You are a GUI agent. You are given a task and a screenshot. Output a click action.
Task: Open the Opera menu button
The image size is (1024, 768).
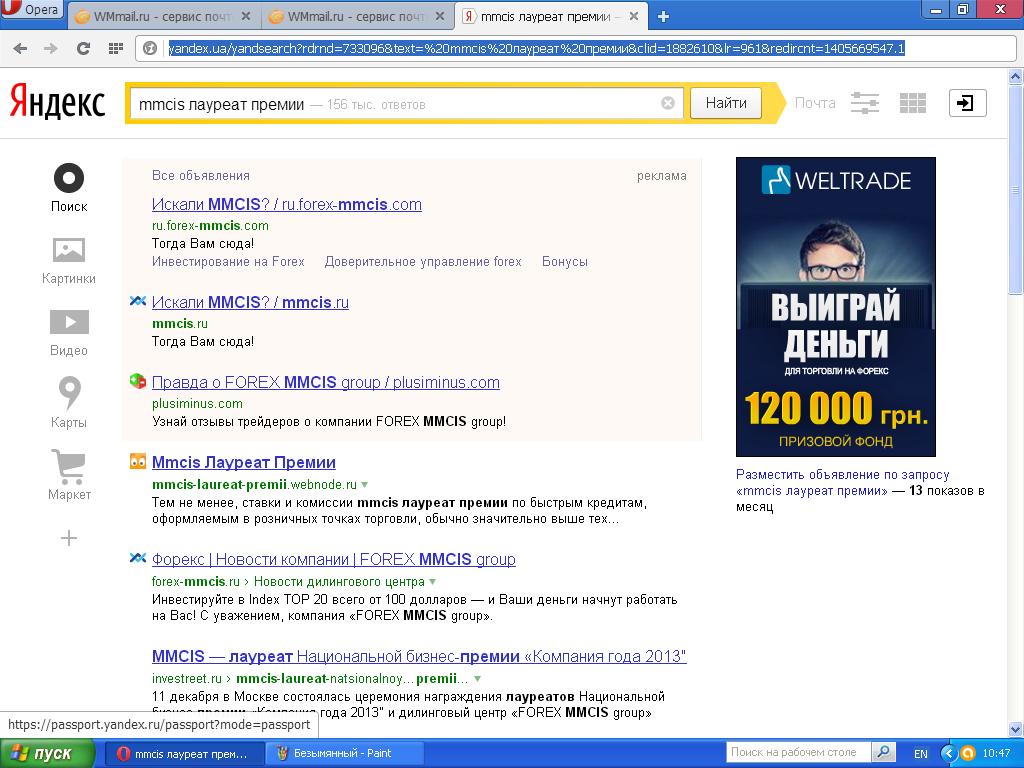[x=31, y=9]
